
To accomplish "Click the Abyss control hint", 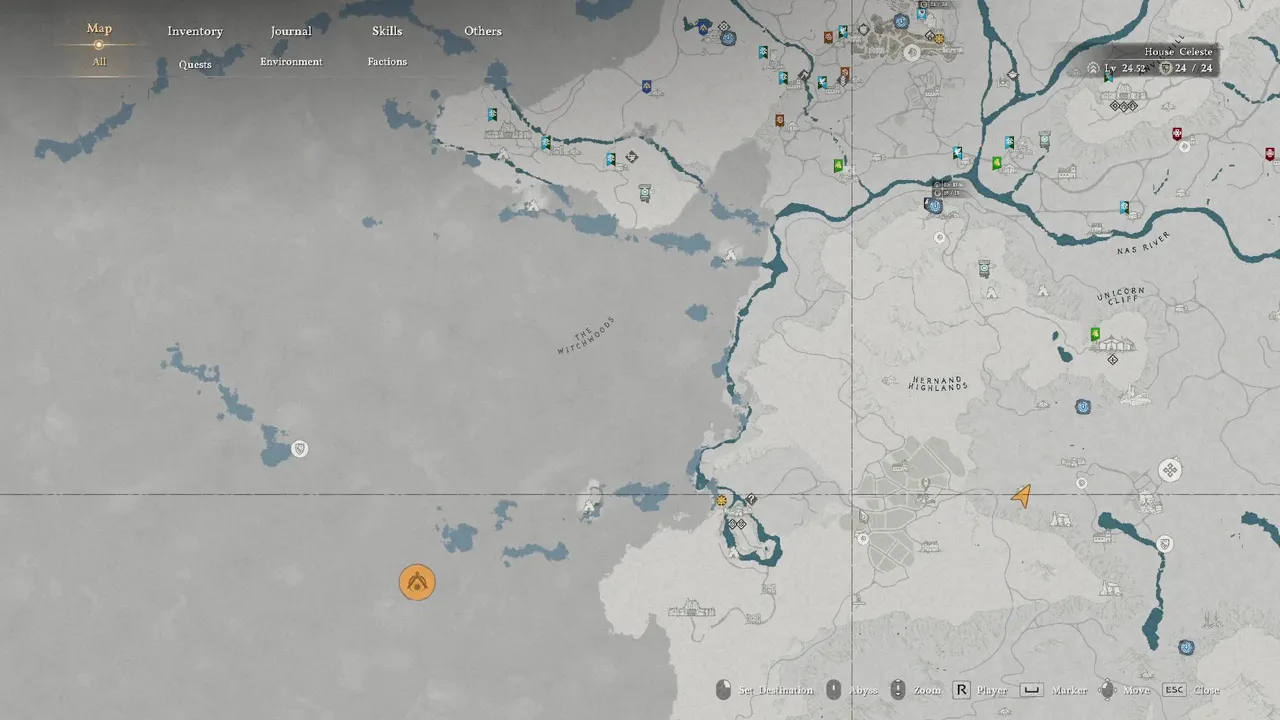I will [863, 690].
